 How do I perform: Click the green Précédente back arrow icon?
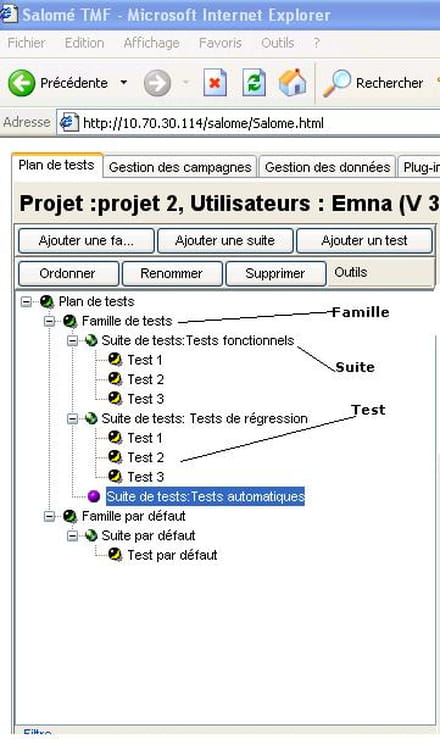[21, 83]
